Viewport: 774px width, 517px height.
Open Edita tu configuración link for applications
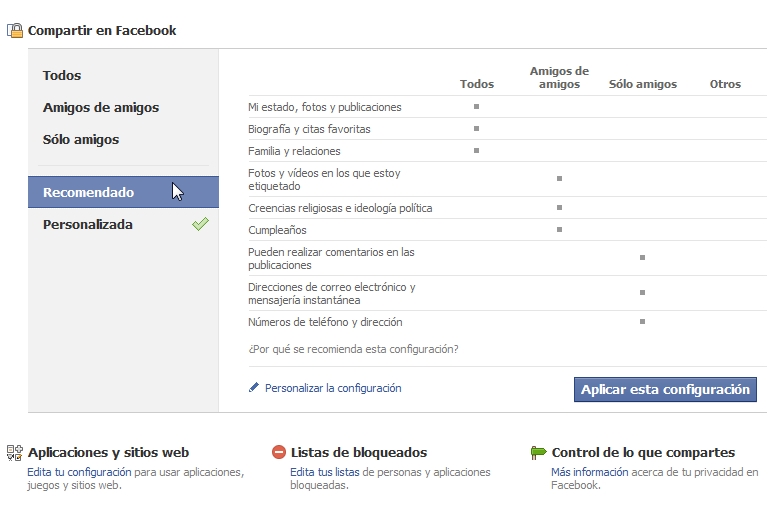click(80, 472)
